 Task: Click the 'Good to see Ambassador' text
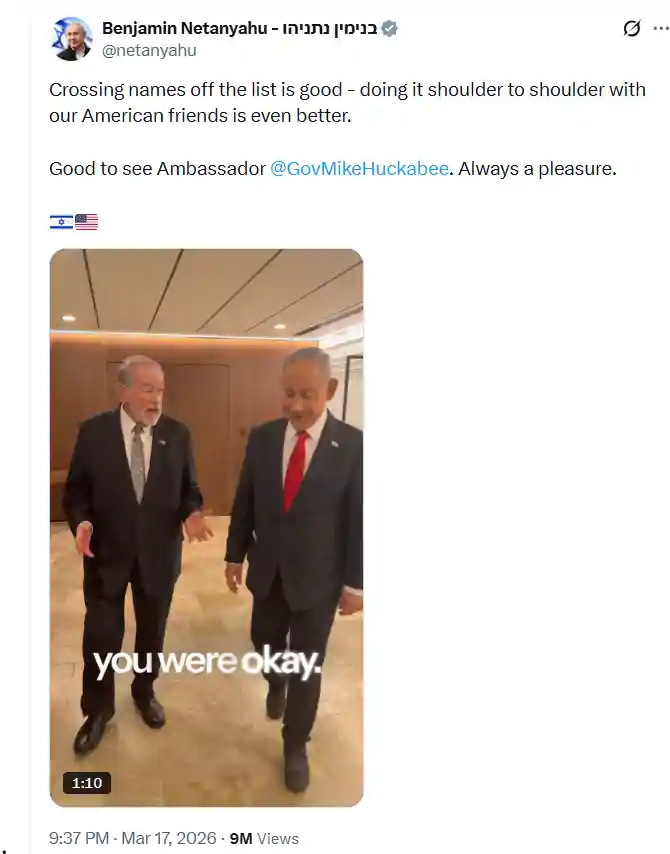pyautogui.click(x=157, y=169)
